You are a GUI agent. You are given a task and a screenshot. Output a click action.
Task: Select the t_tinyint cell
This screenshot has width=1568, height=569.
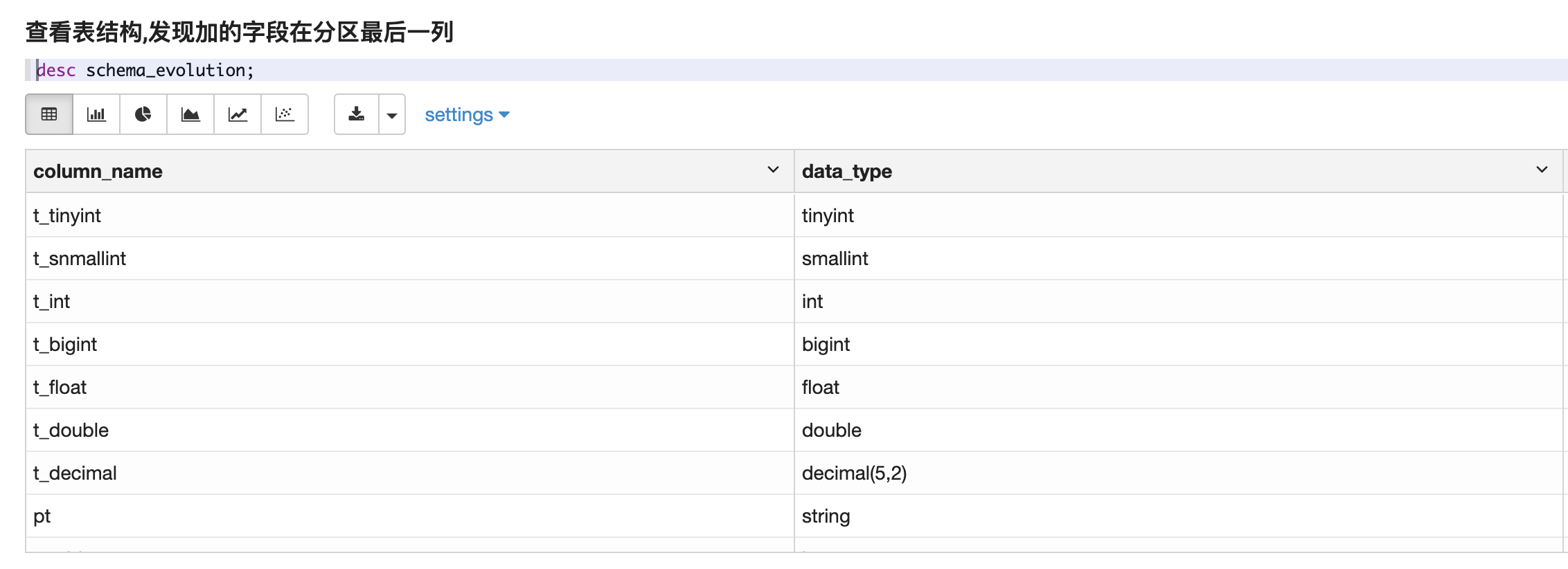[x=67, y=216]
